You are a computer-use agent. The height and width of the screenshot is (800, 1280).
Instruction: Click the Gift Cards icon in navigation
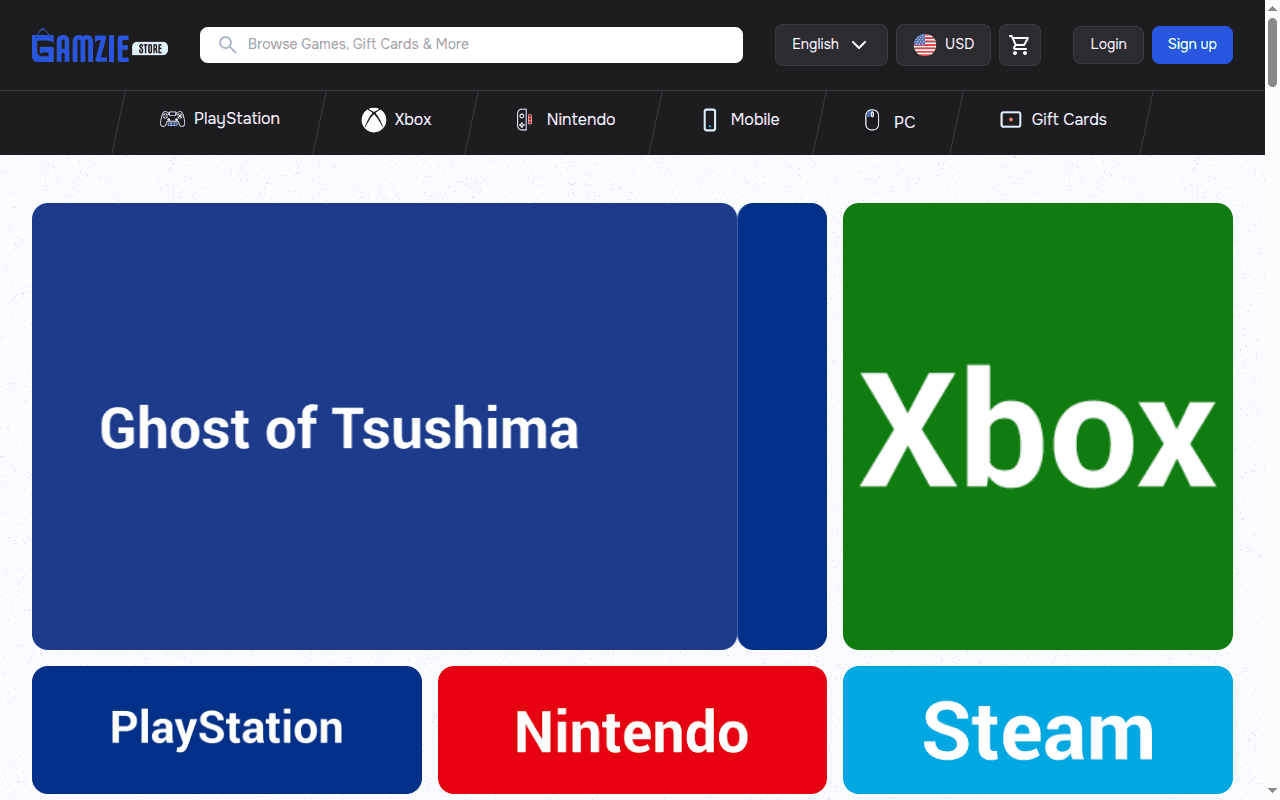tap(1011, 119)
